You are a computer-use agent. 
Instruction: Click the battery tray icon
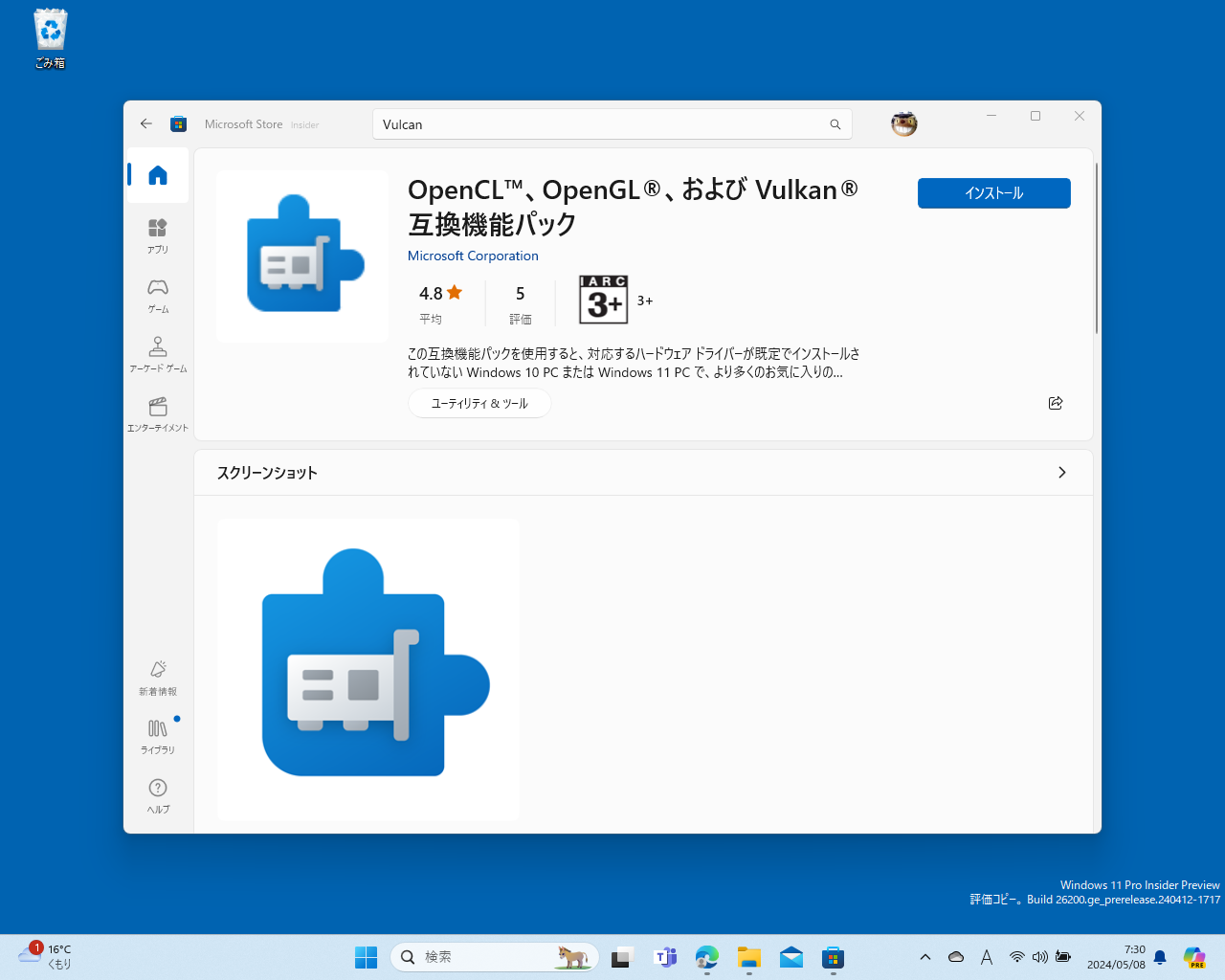point(1063,957)
